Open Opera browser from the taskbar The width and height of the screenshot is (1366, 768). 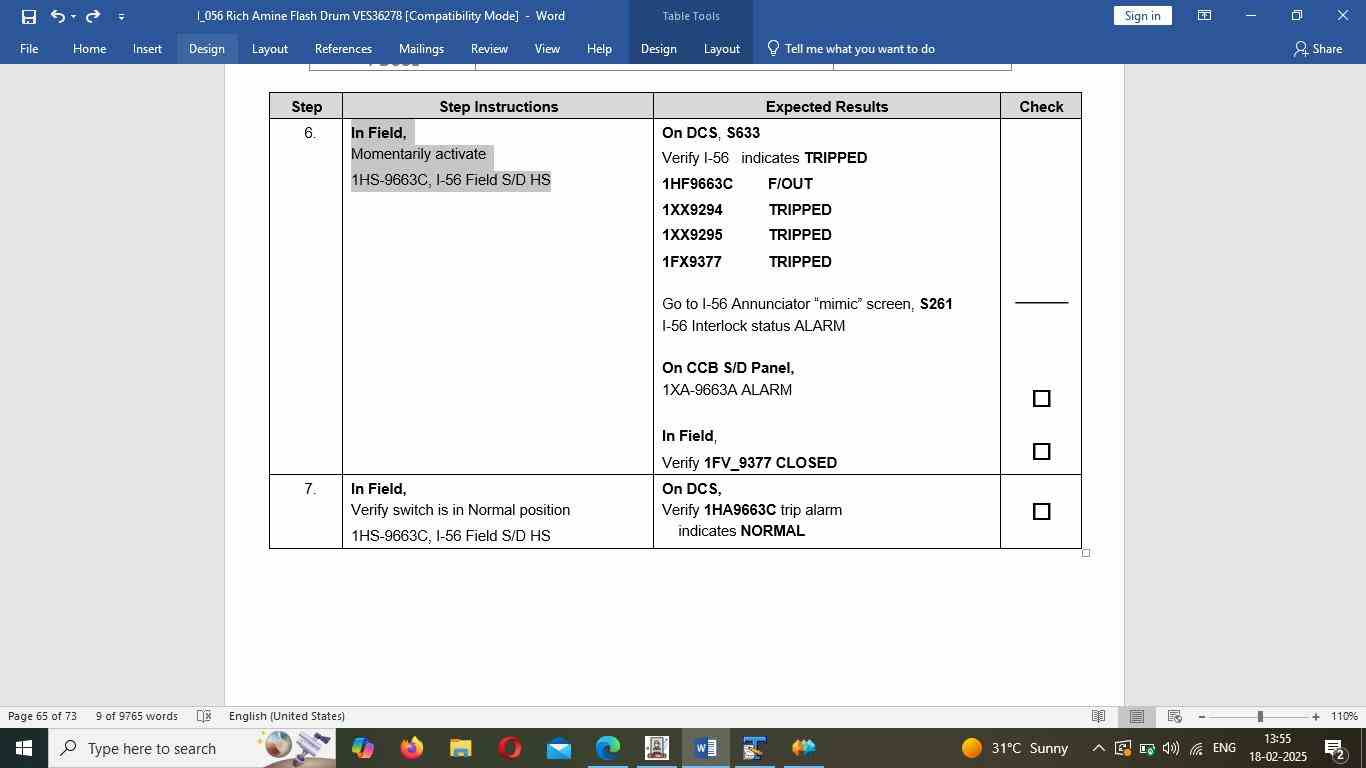510,748
